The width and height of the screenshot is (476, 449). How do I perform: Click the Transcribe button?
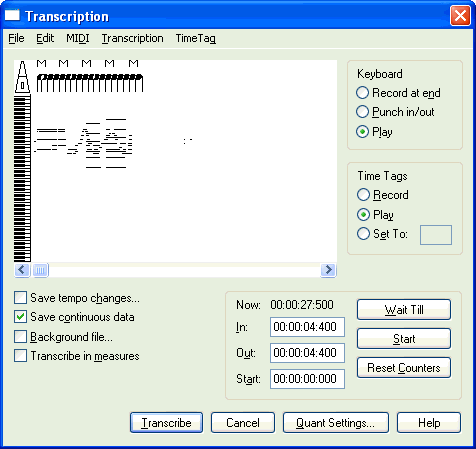pyautogui.click(x=166, y=423)
